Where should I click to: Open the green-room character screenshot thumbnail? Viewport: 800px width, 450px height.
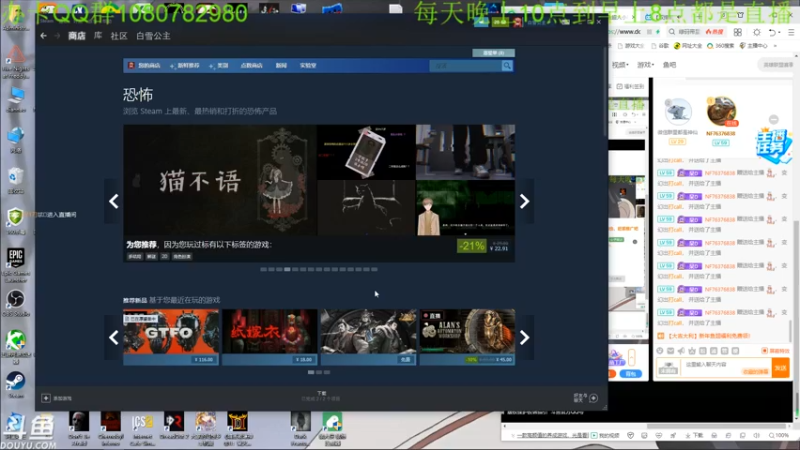pyautogui.click(x=465, y=208)
